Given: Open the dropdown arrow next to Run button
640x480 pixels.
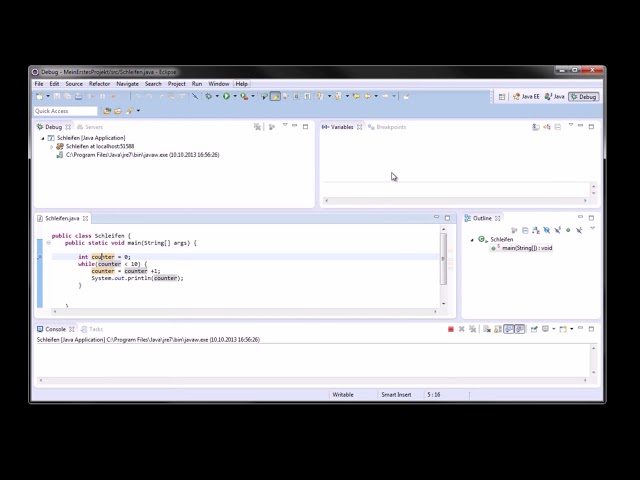Looking at the screenshot, I should click(235, 96).
